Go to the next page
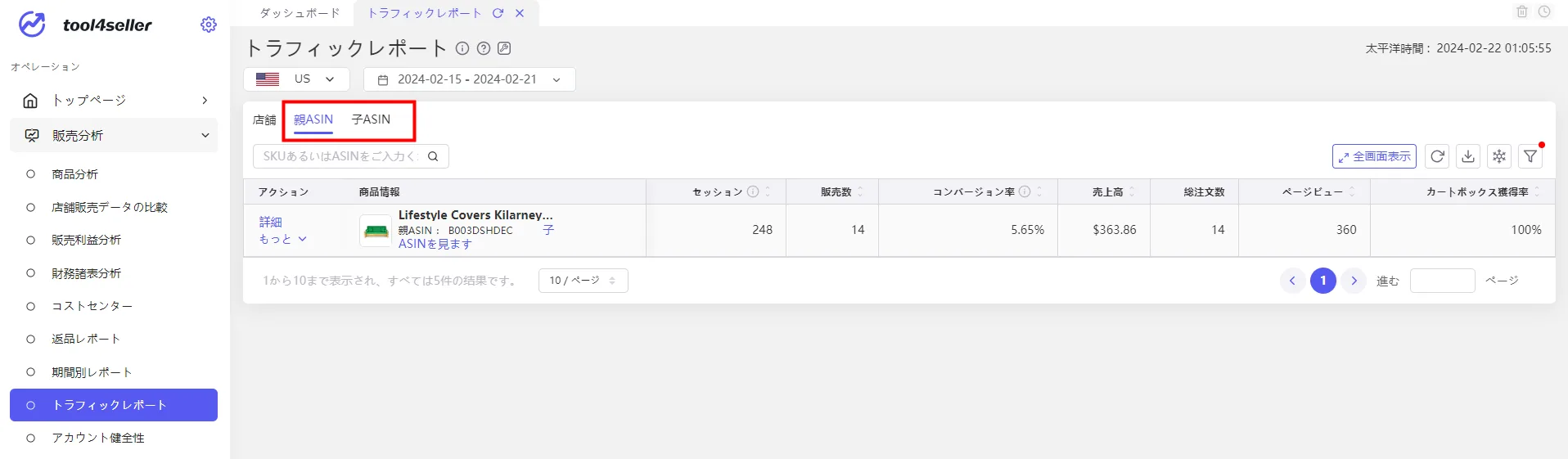The width and height of the screenshot is (1568, 459). pos(1354,281)
